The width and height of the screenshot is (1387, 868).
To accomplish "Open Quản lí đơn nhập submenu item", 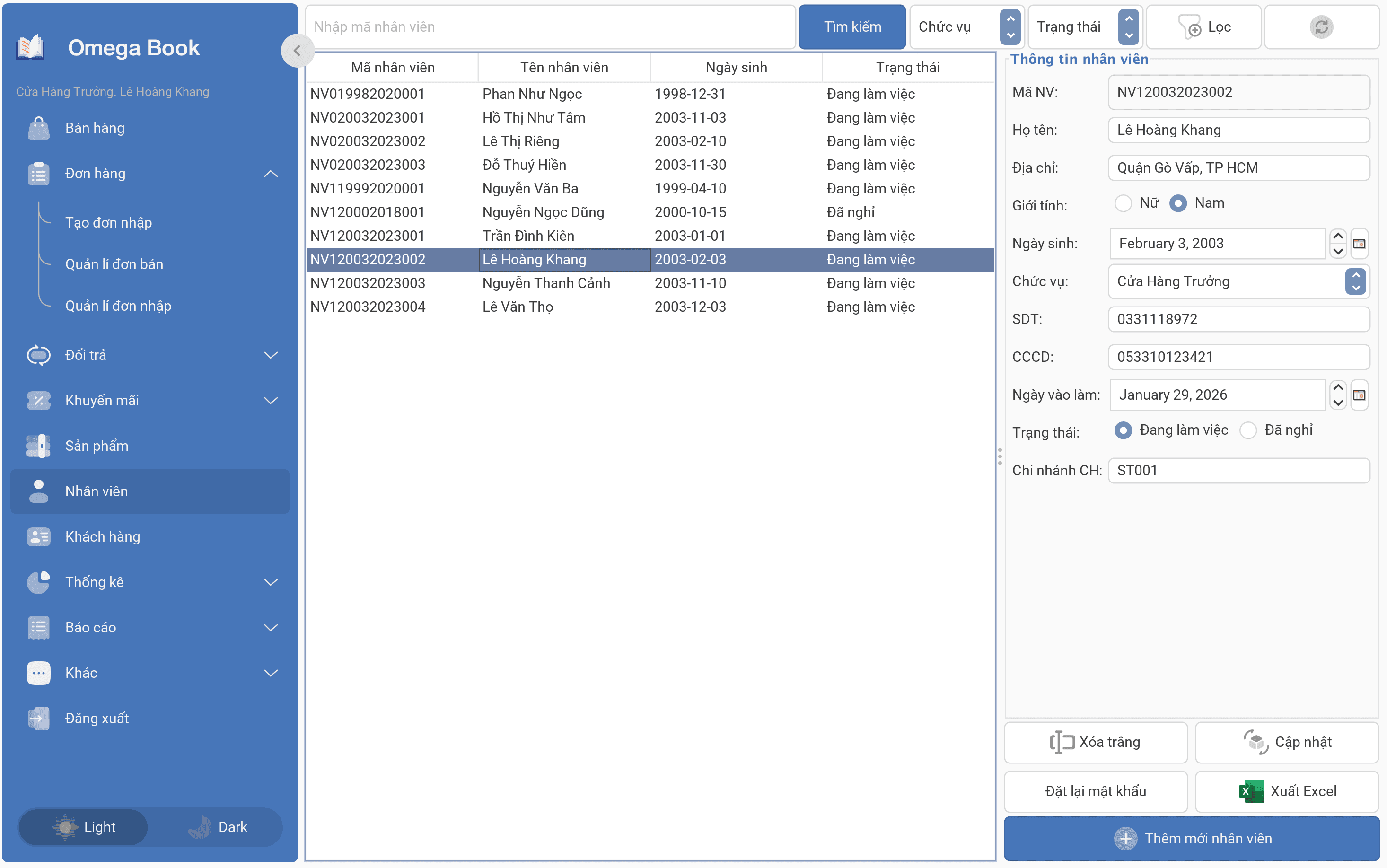I will [x=118, y=306].
